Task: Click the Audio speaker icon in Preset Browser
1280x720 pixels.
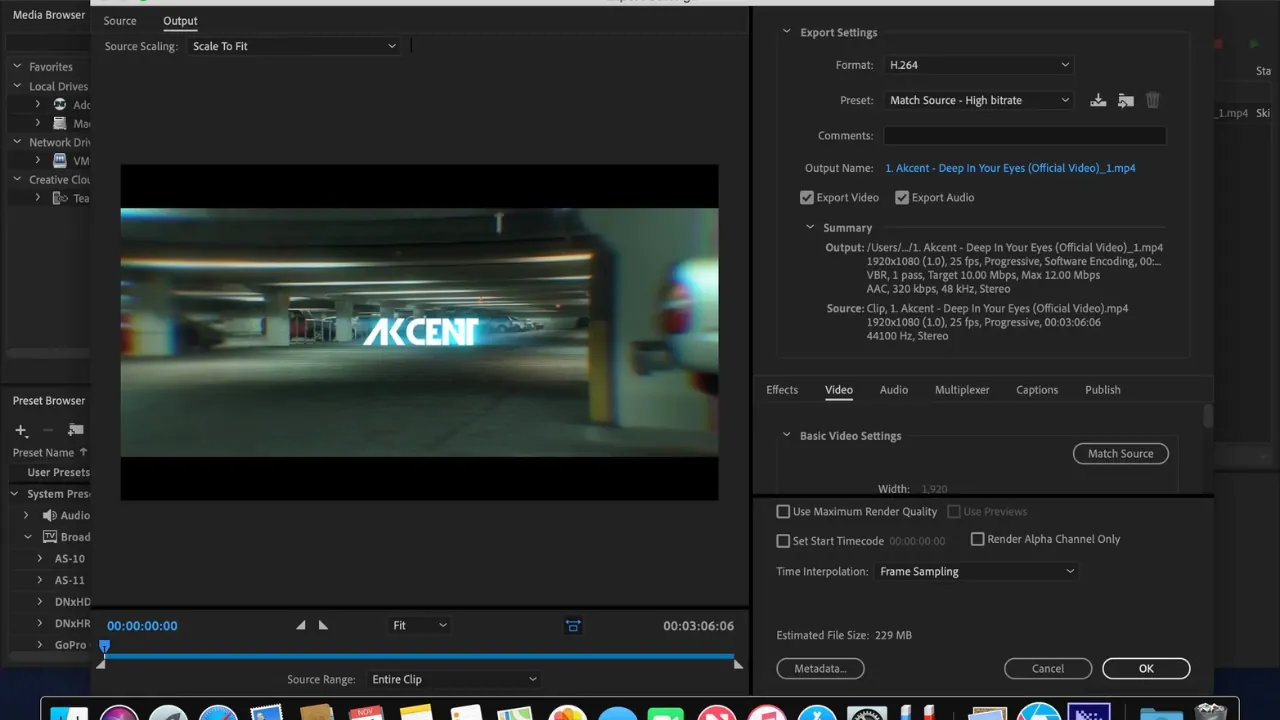Action: pos(50,515)
